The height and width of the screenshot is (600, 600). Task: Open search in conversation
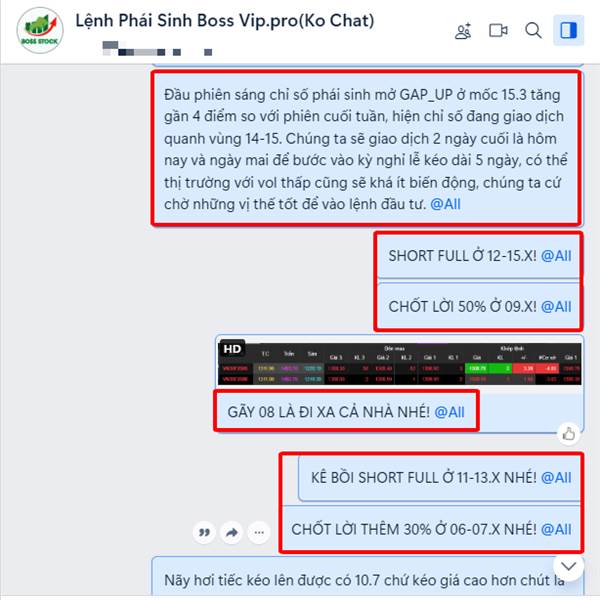pos(533,30)
